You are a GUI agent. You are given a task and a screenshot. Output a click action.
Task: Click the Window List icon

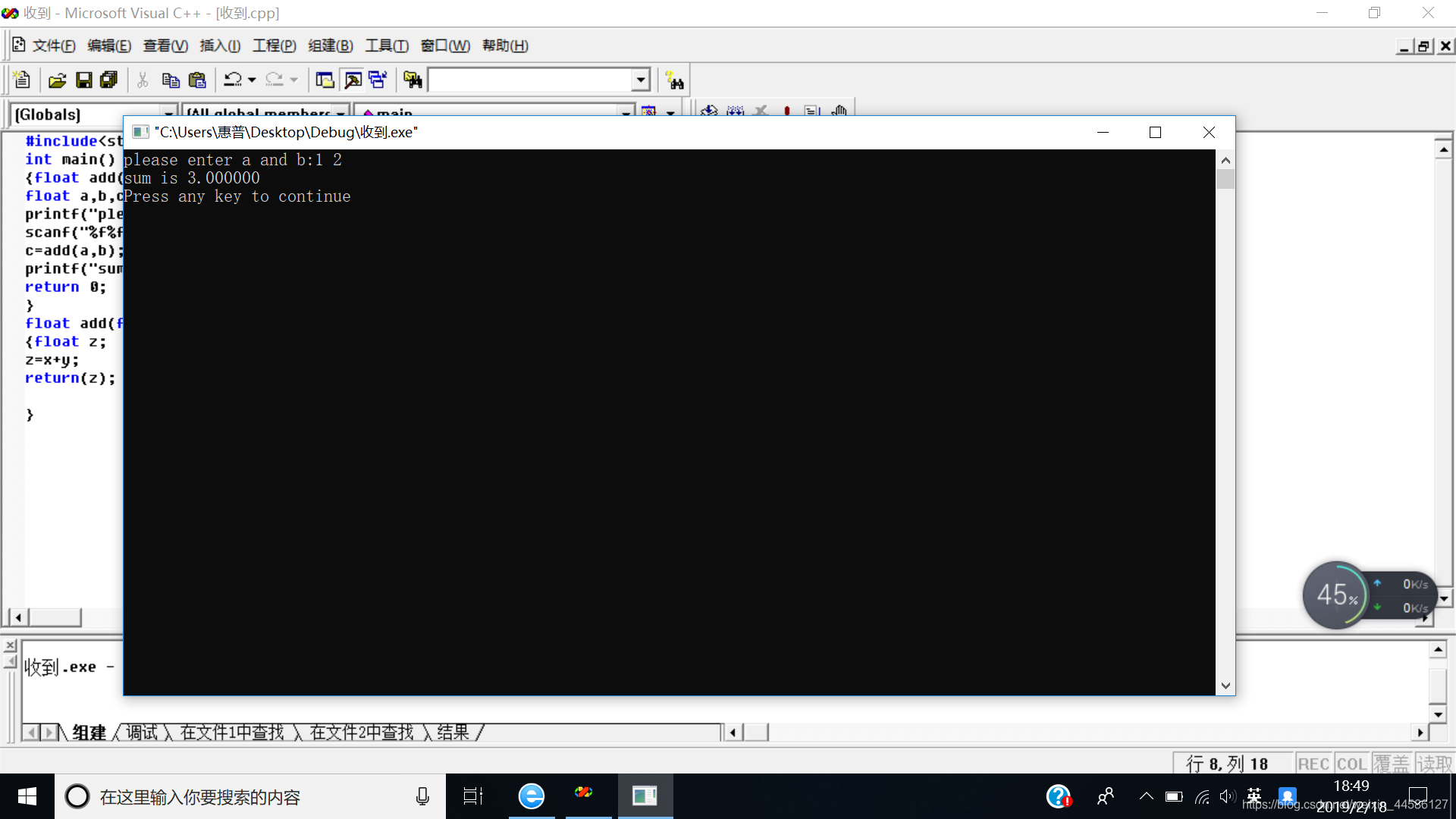[378, 80]
